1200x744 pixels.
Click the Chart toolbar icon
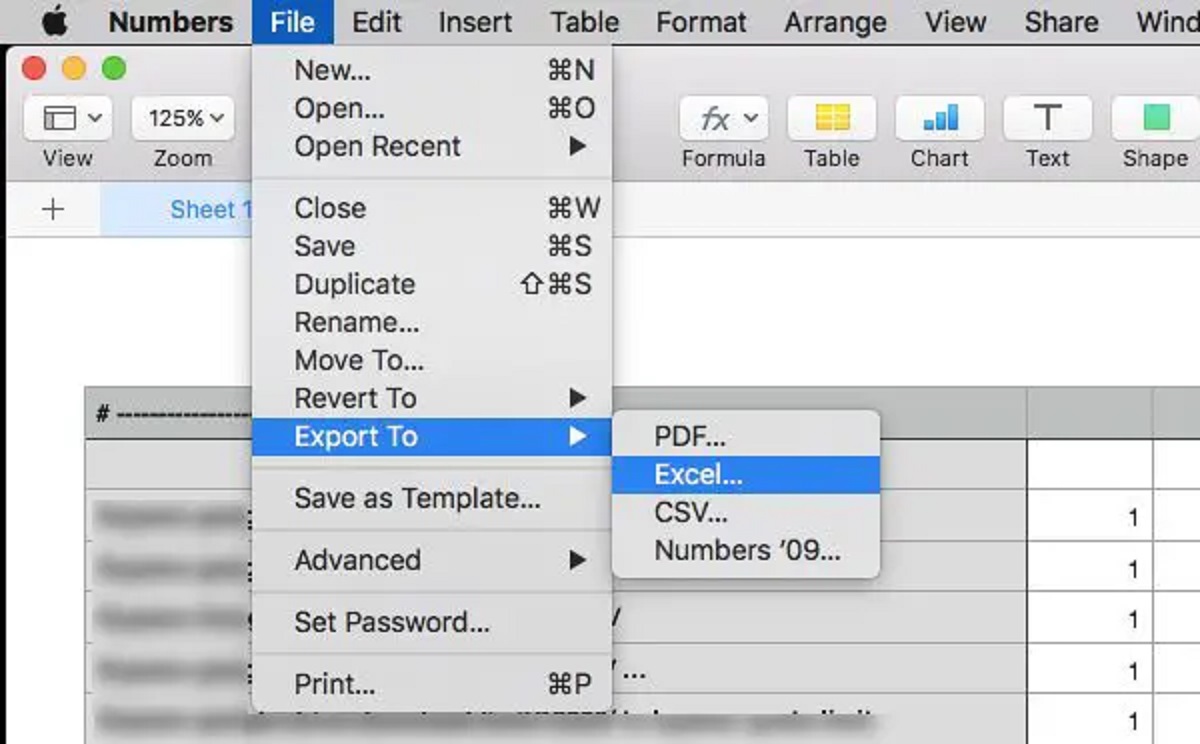pyautogui.click(x=940, y=120)
